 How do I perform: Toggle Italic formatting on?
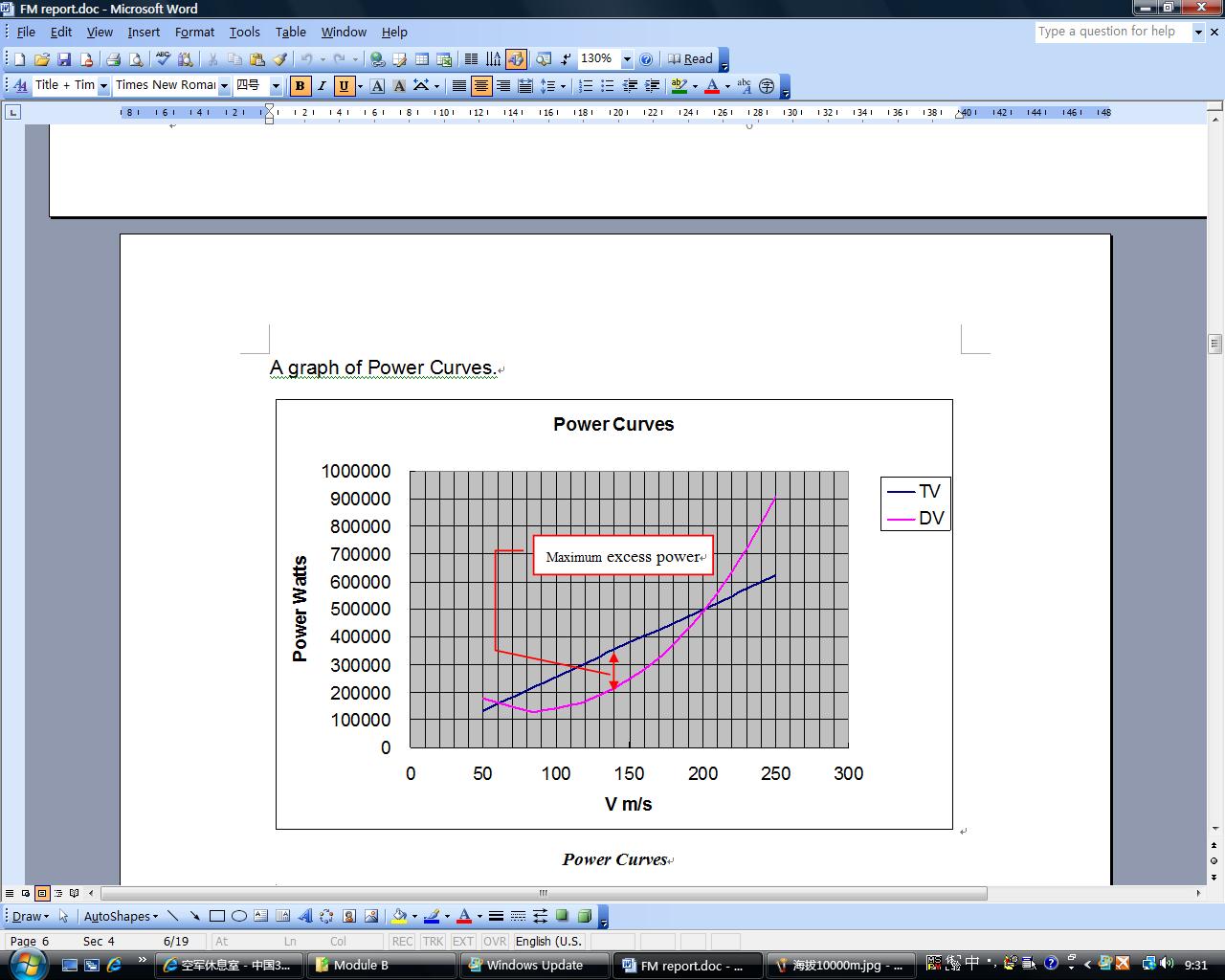[x=322, y=86]
